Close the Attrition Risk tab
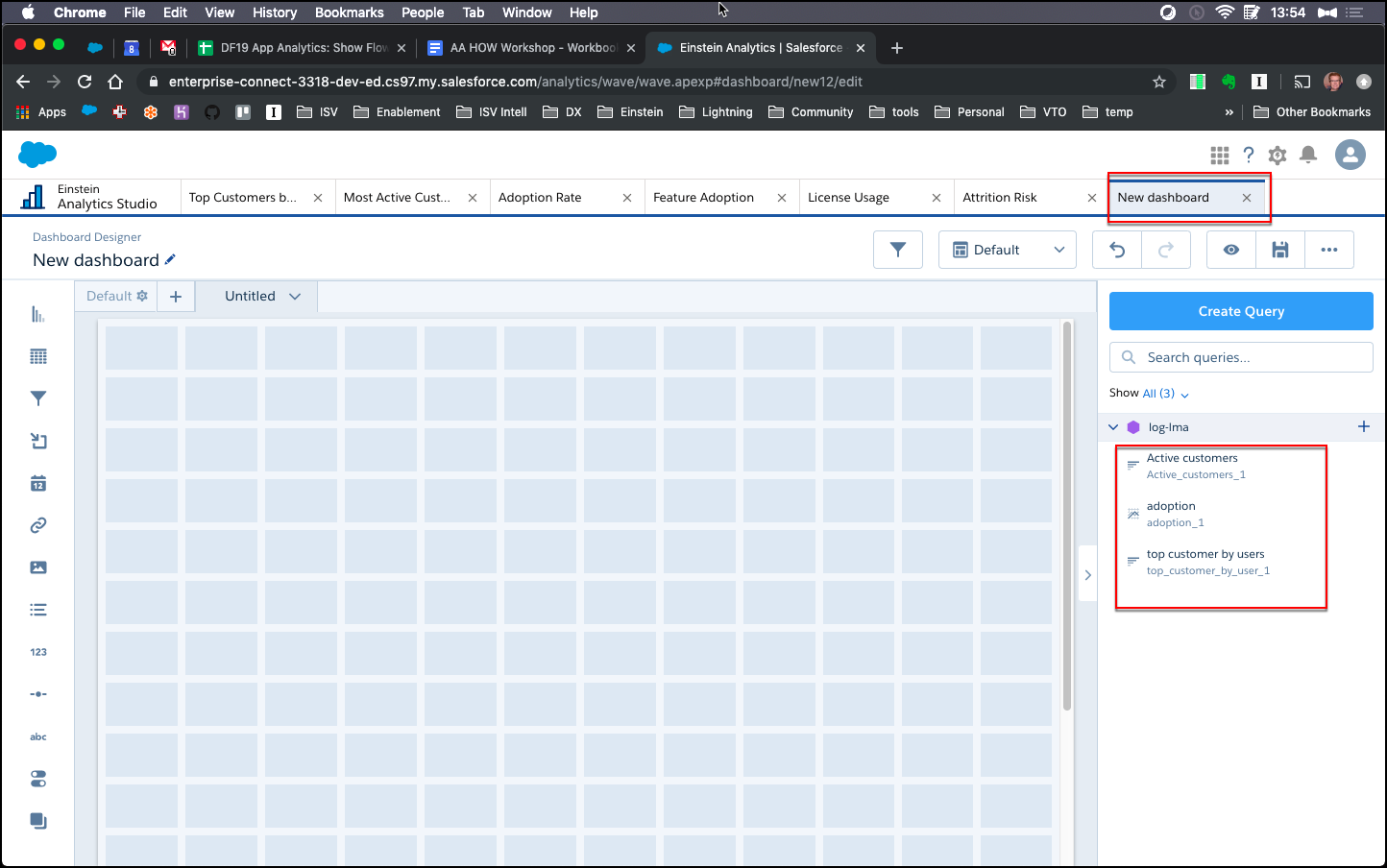Viewport: 1387px width, 868px height. [1092, 198]
